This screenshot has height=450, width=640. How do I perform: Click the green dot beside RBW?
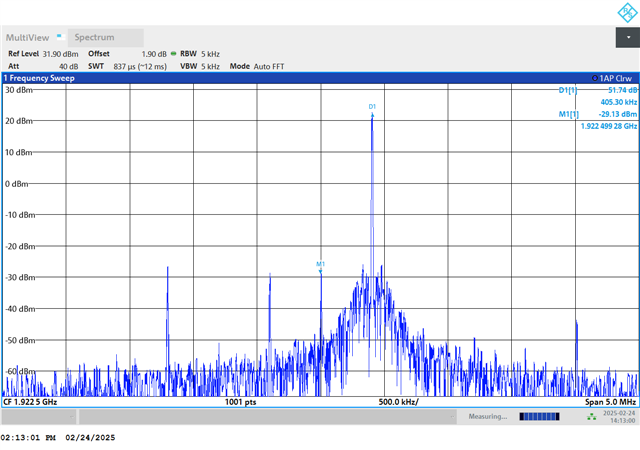[173, 53]
